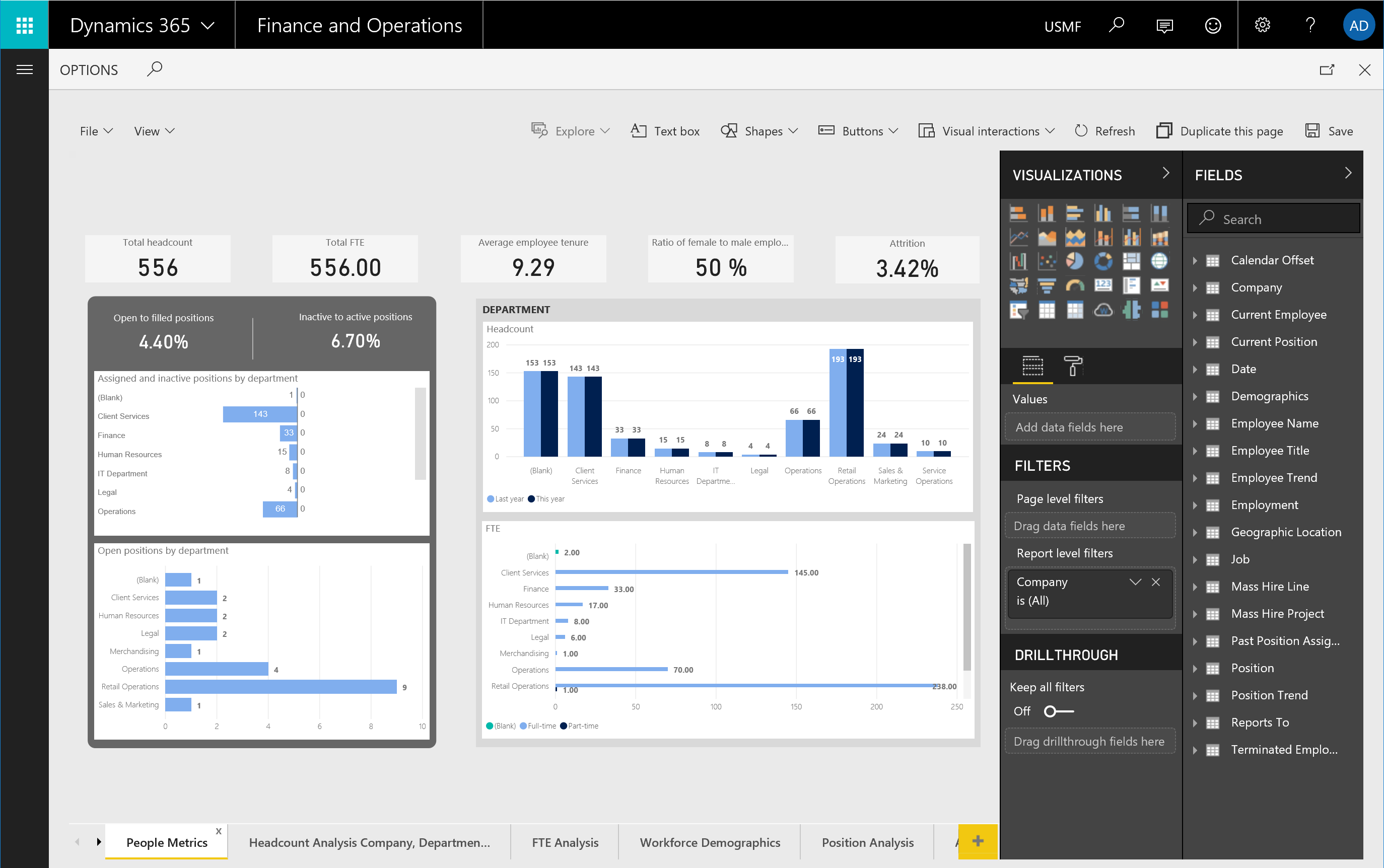
Task: Click the pie chart visualization icon
Action: click(1073, 262)
